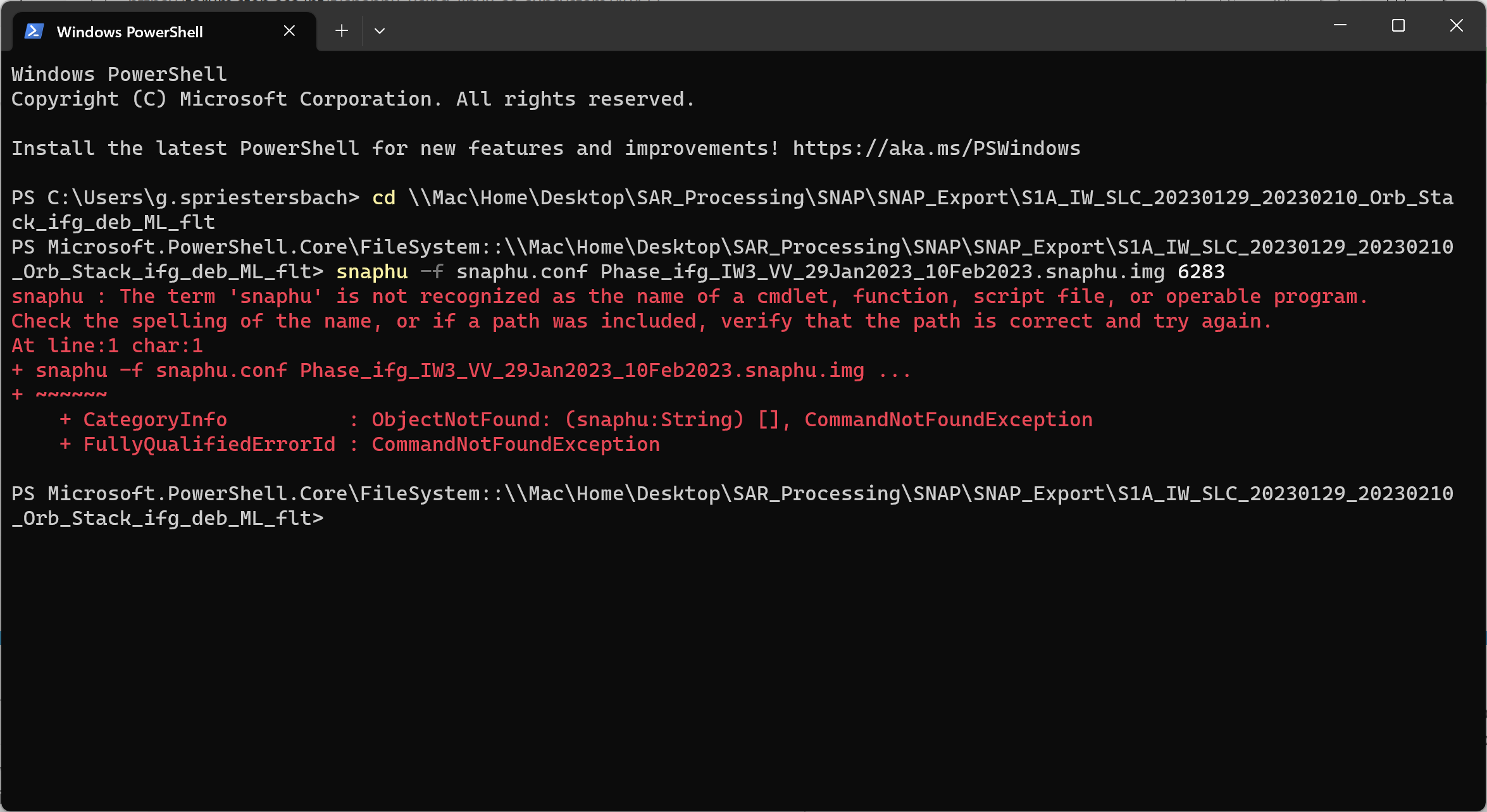Screen dimensions: 1487x812
Task: Click the yellow 'cd' command text
Action: pos(383,198)
